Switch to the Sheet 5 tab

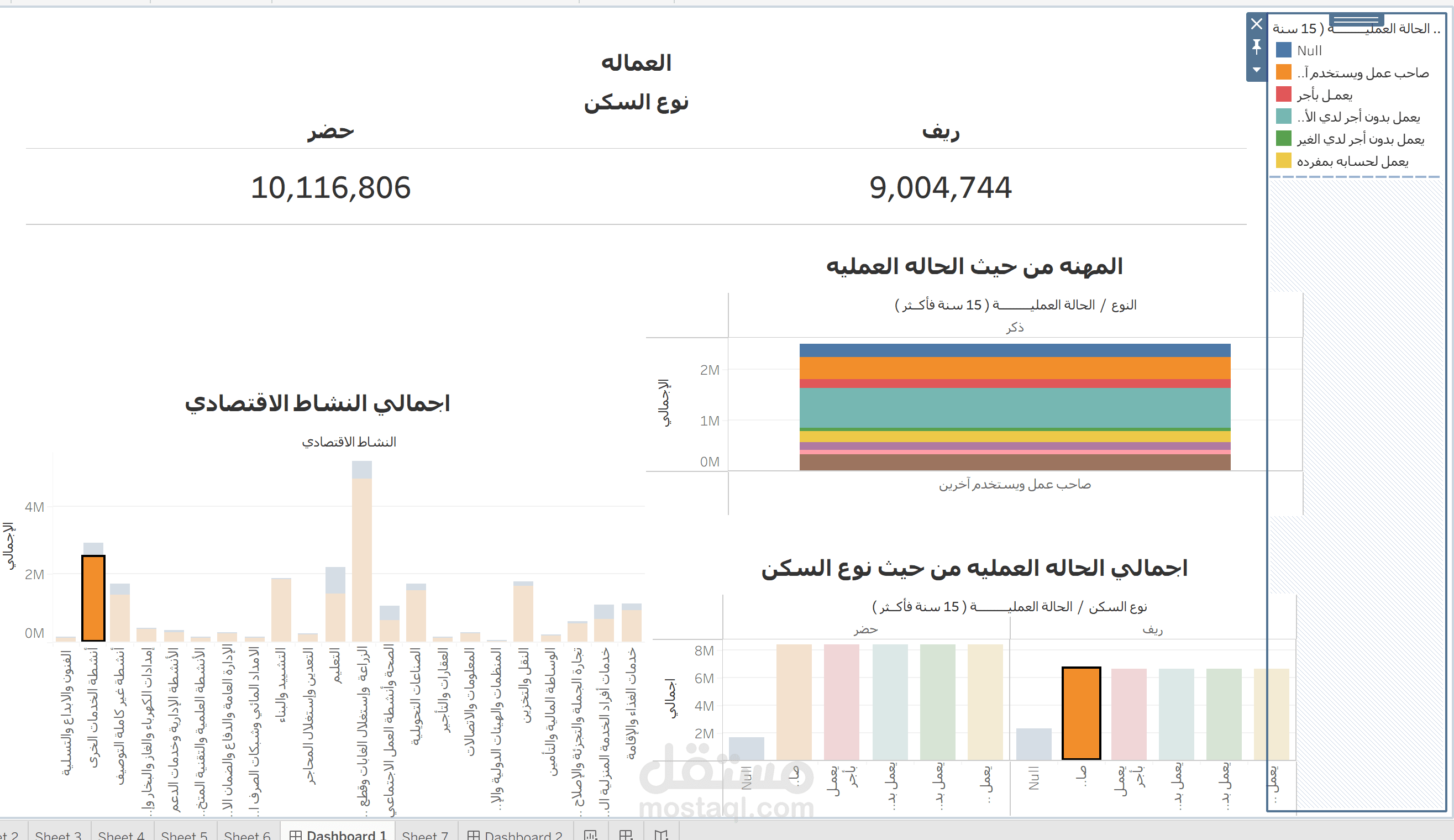coord(184,836)
